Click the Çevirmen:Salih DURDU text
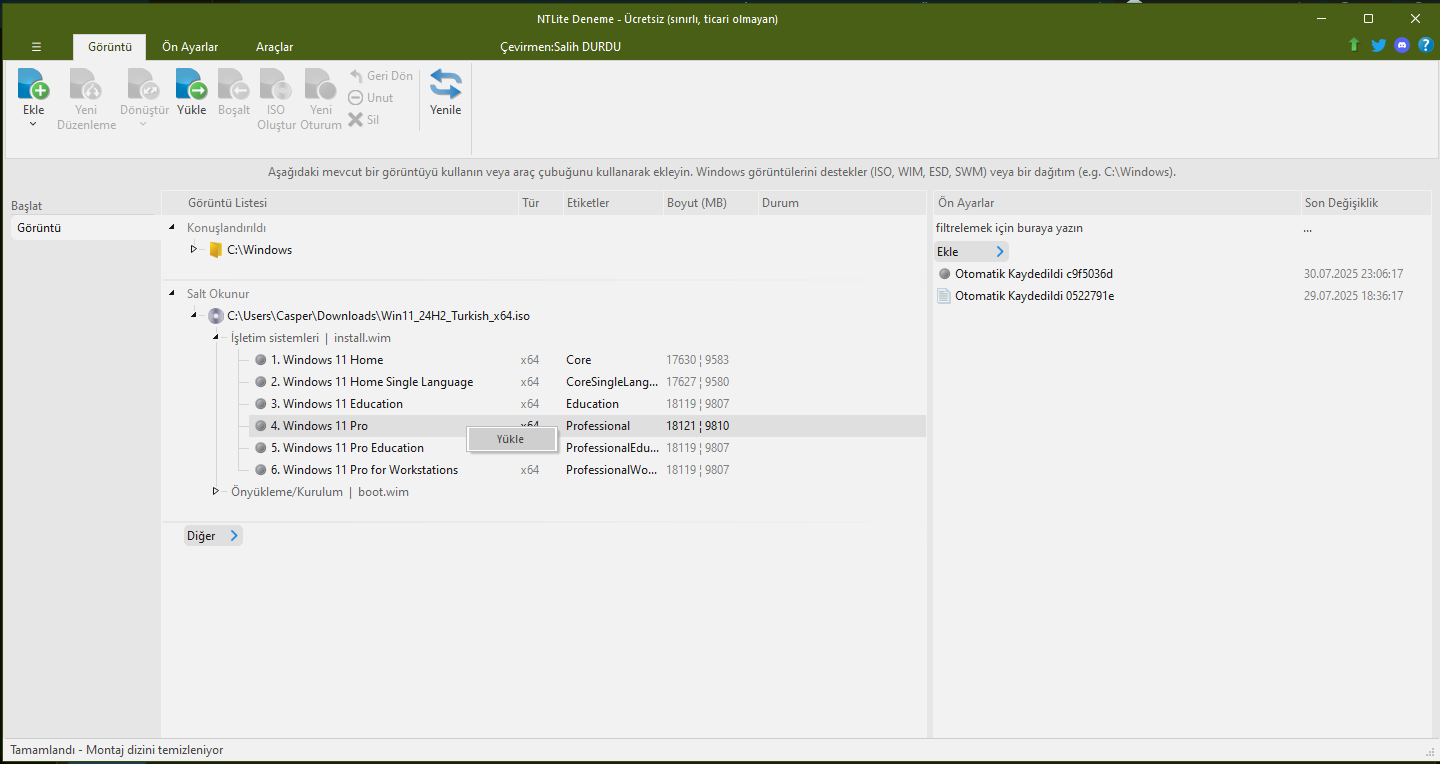Screen dimensions: 1440x764 (560, 47)
